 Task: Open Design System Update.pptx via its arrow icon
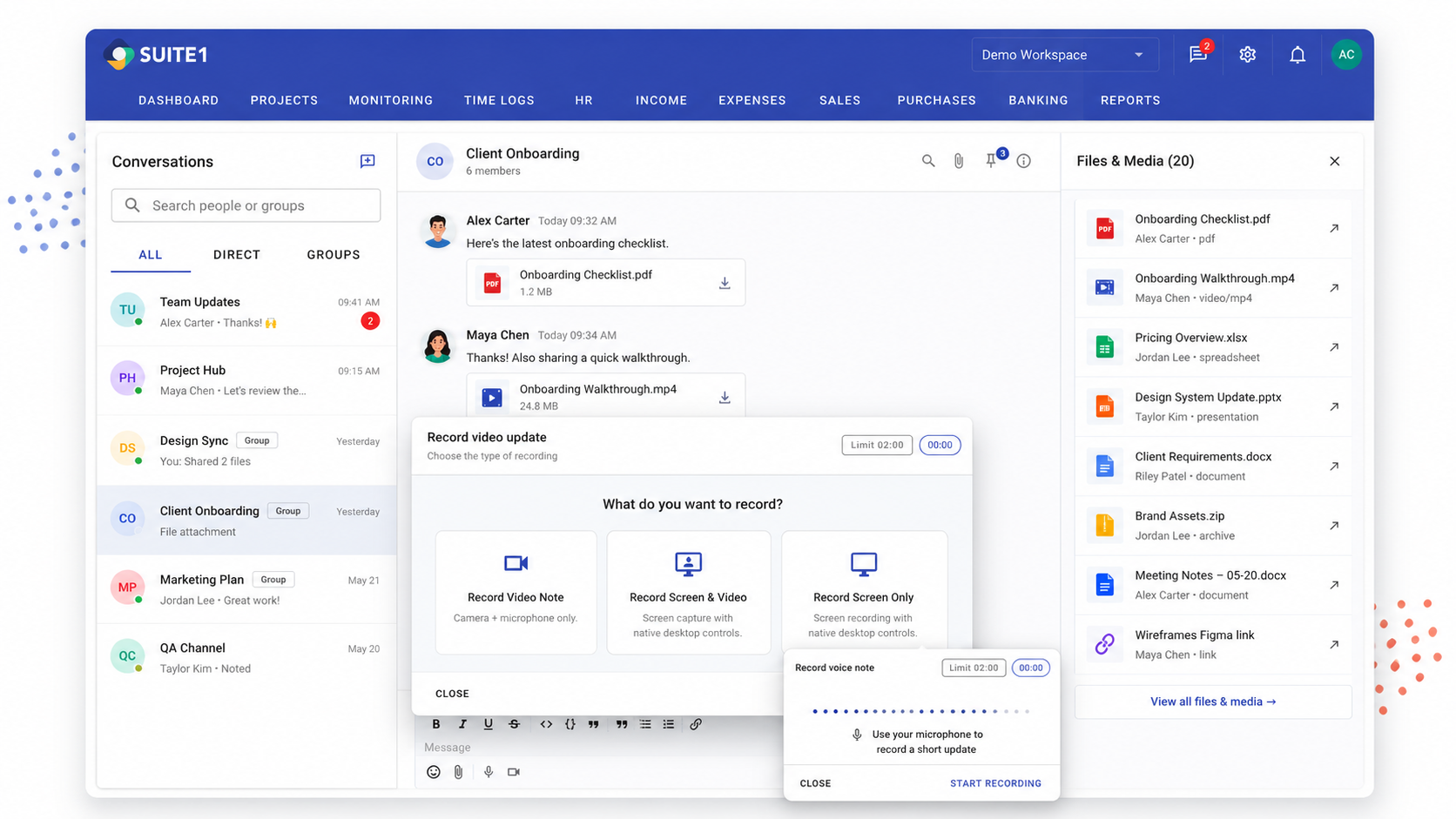1334,406
